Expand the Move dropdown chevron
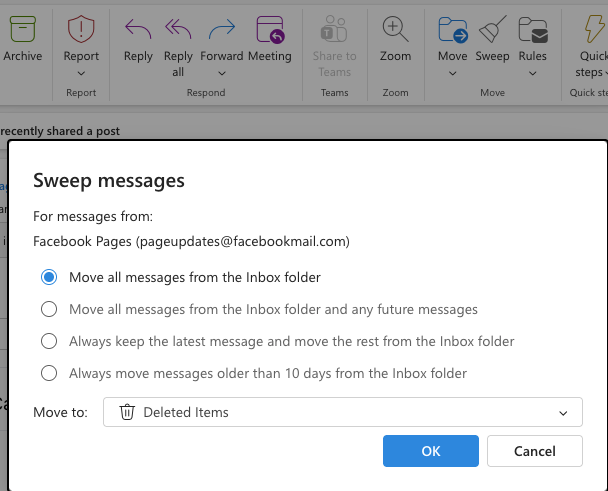 (x=452, y=73)
